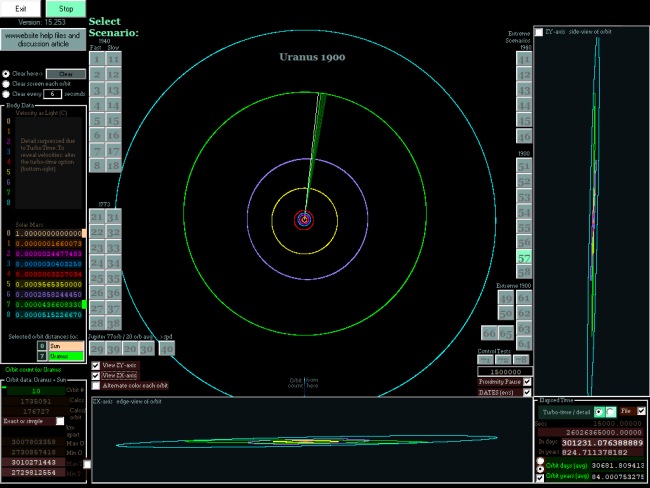The image size is (650, 488).
Task: Select Clear screen each orbit option
Action: click(x=6, y=83)
